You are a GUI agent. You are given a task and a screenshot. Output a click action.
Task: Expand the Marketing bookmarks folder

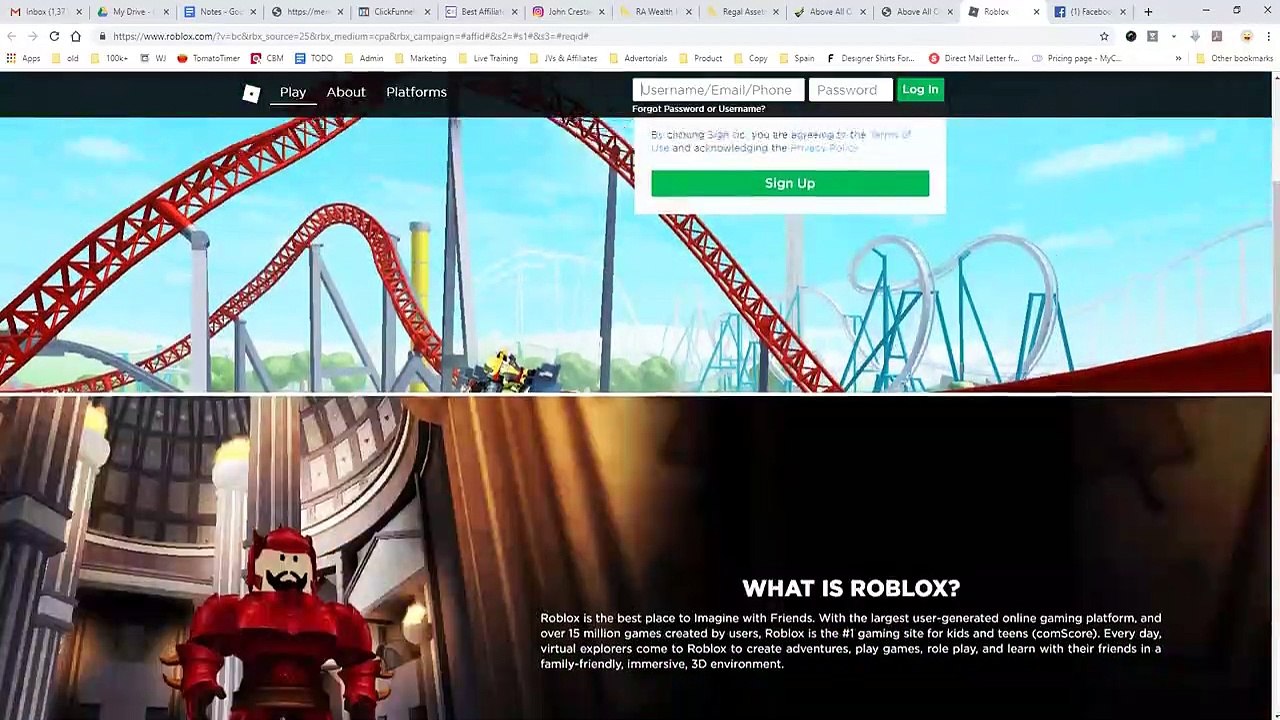420,58
